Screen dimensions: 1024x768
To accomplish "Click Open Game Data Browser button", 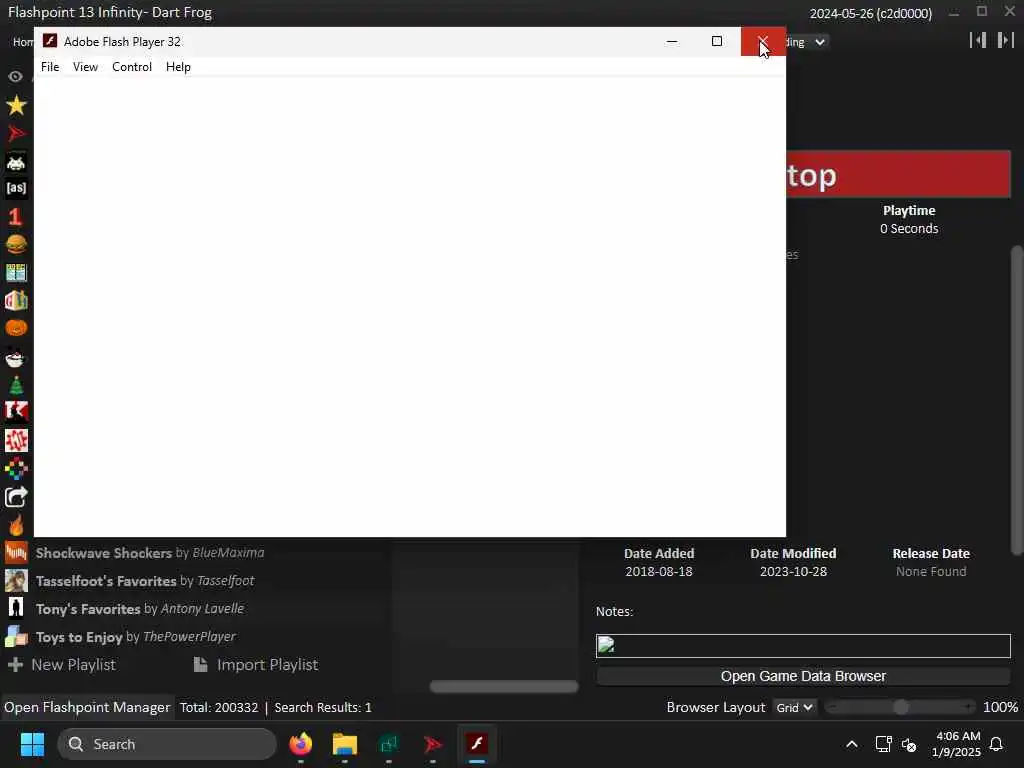I will click(803, 676).
